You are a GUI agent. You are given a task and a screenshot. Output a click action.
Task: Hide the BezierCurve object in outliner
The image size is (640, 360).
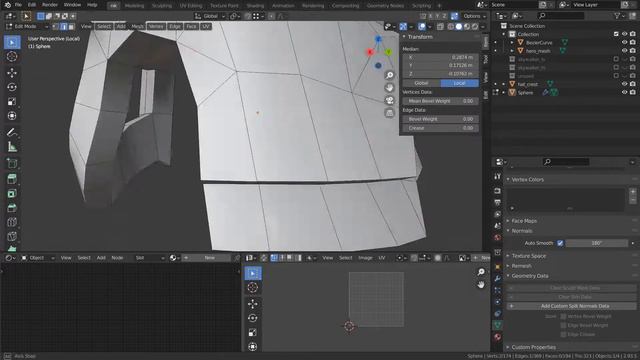click(624, 42)
